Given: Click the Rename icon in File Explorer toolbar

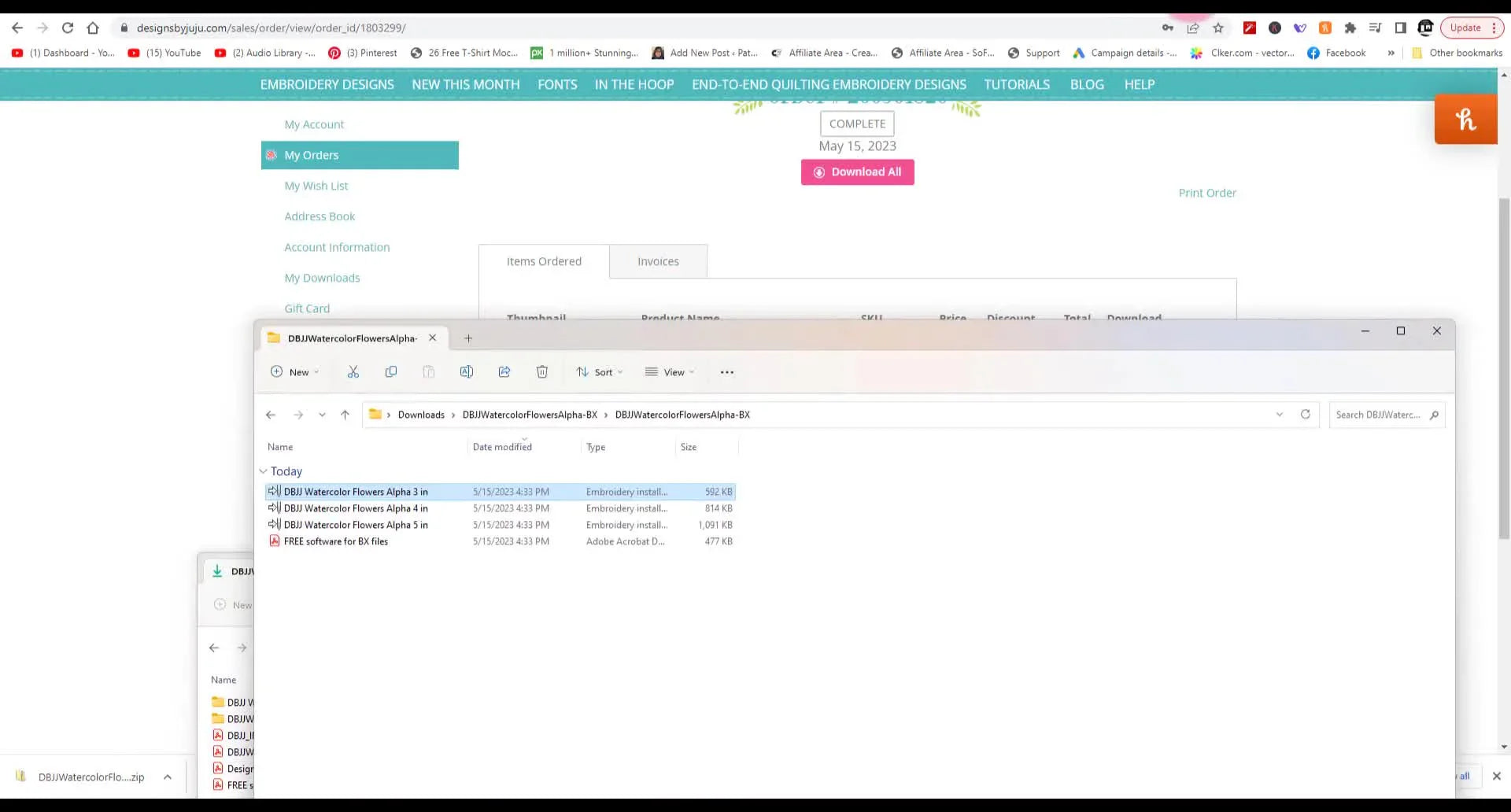Looking at the screenshot, I should 467,372.
